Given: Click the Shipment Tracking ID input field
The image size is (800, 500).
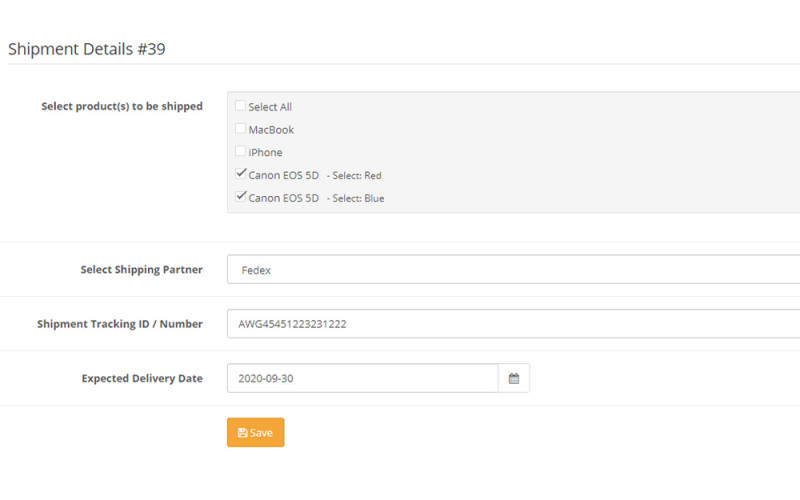Looking at the screenshot, I should (x=512, y=324).
